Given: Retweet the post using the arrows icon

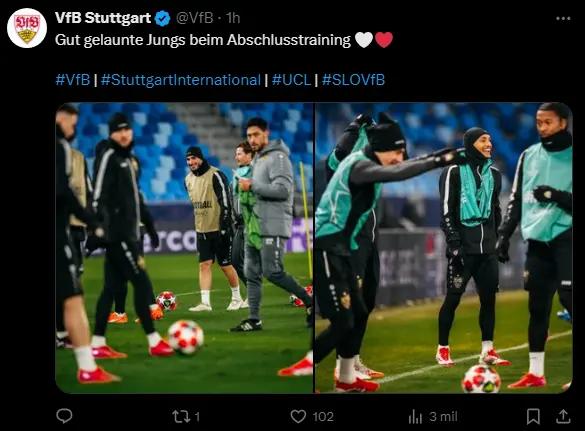Looking at the screenshot, I should tap(181, 416).
